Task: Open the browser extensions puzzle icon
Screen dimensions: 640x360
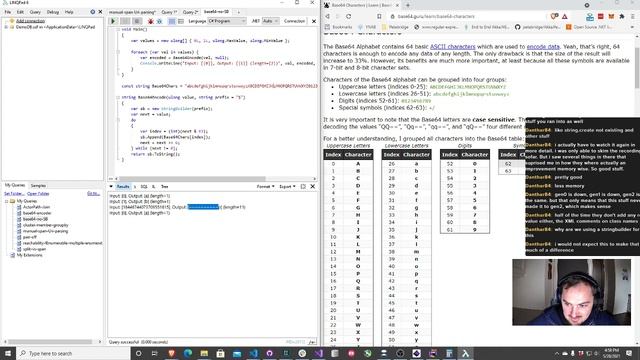Action: [x=622, y=16]
